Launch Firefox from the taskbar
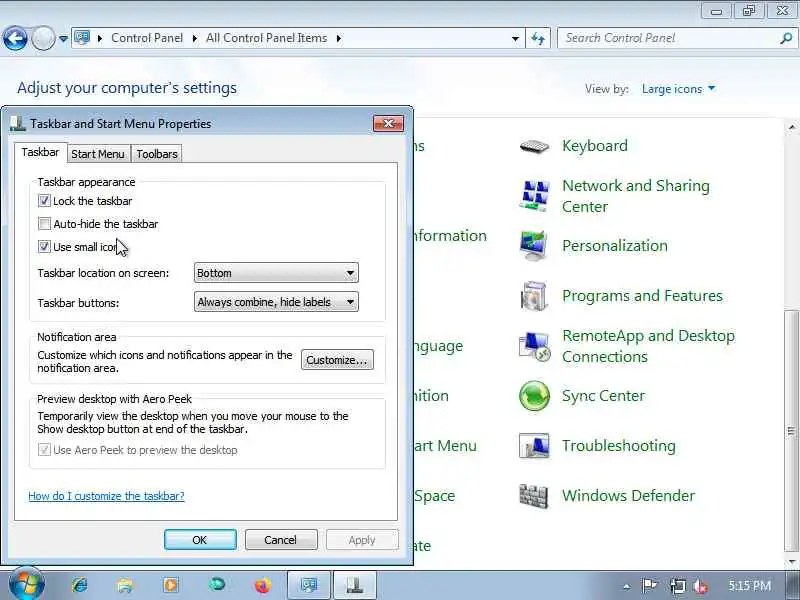Viewport: 800px width, 600px height. 263,585
